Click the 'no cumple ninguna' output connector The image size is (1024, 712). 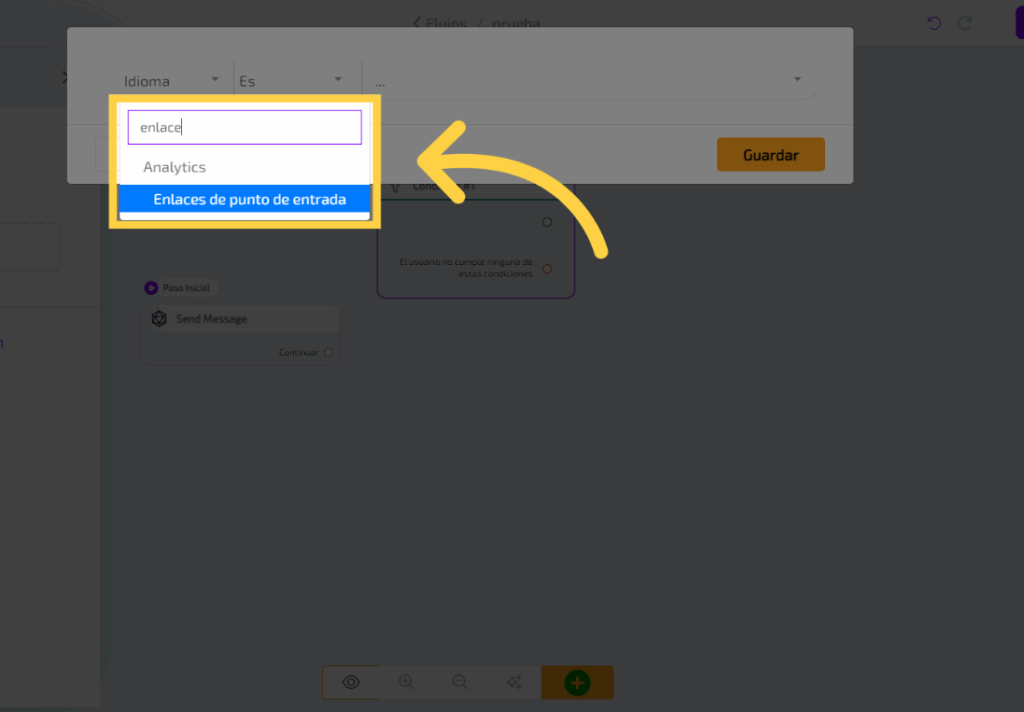547,268
